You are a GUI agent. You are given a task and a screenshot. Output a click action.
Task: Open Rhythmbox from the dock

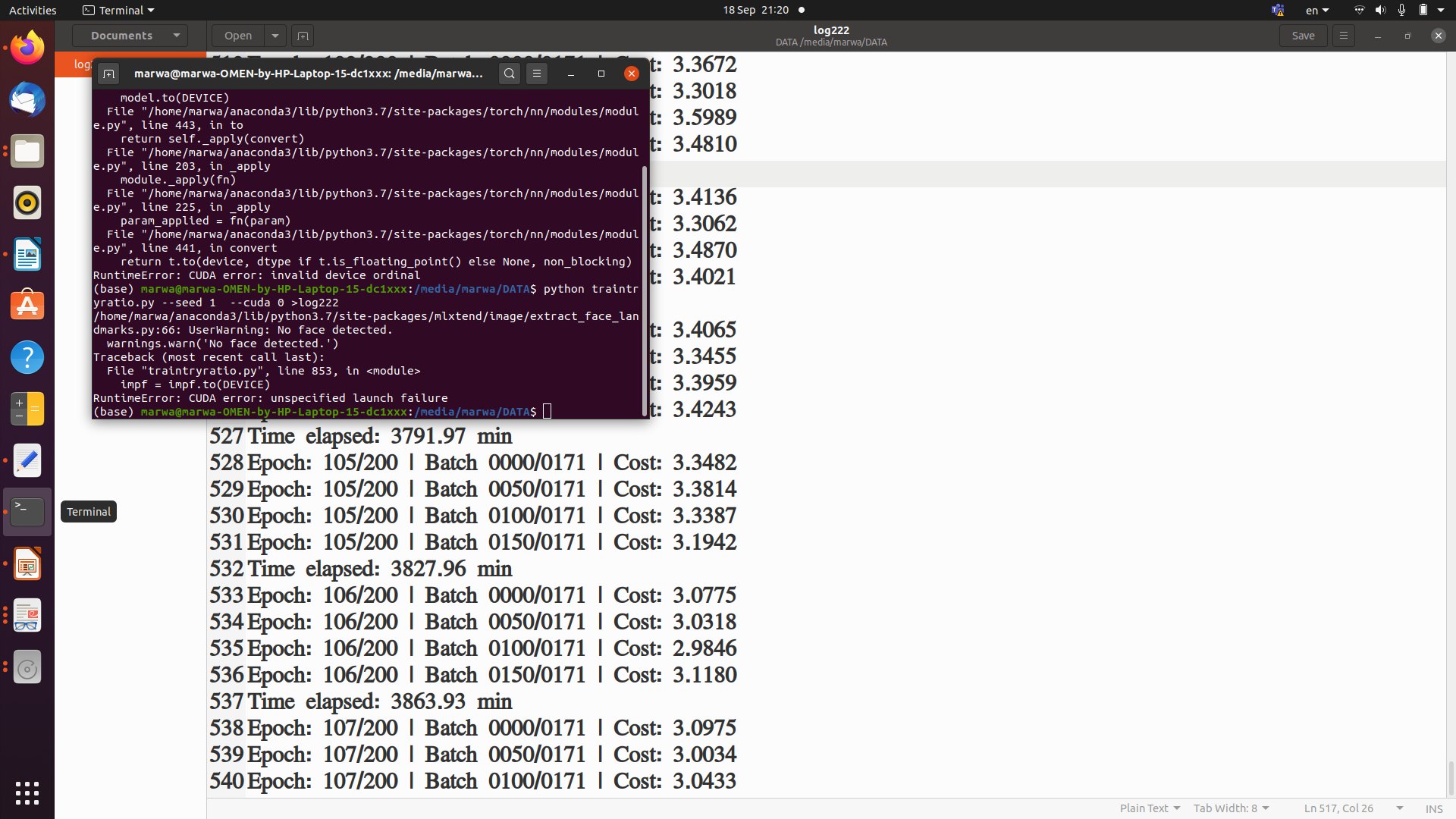coord(27,202)
